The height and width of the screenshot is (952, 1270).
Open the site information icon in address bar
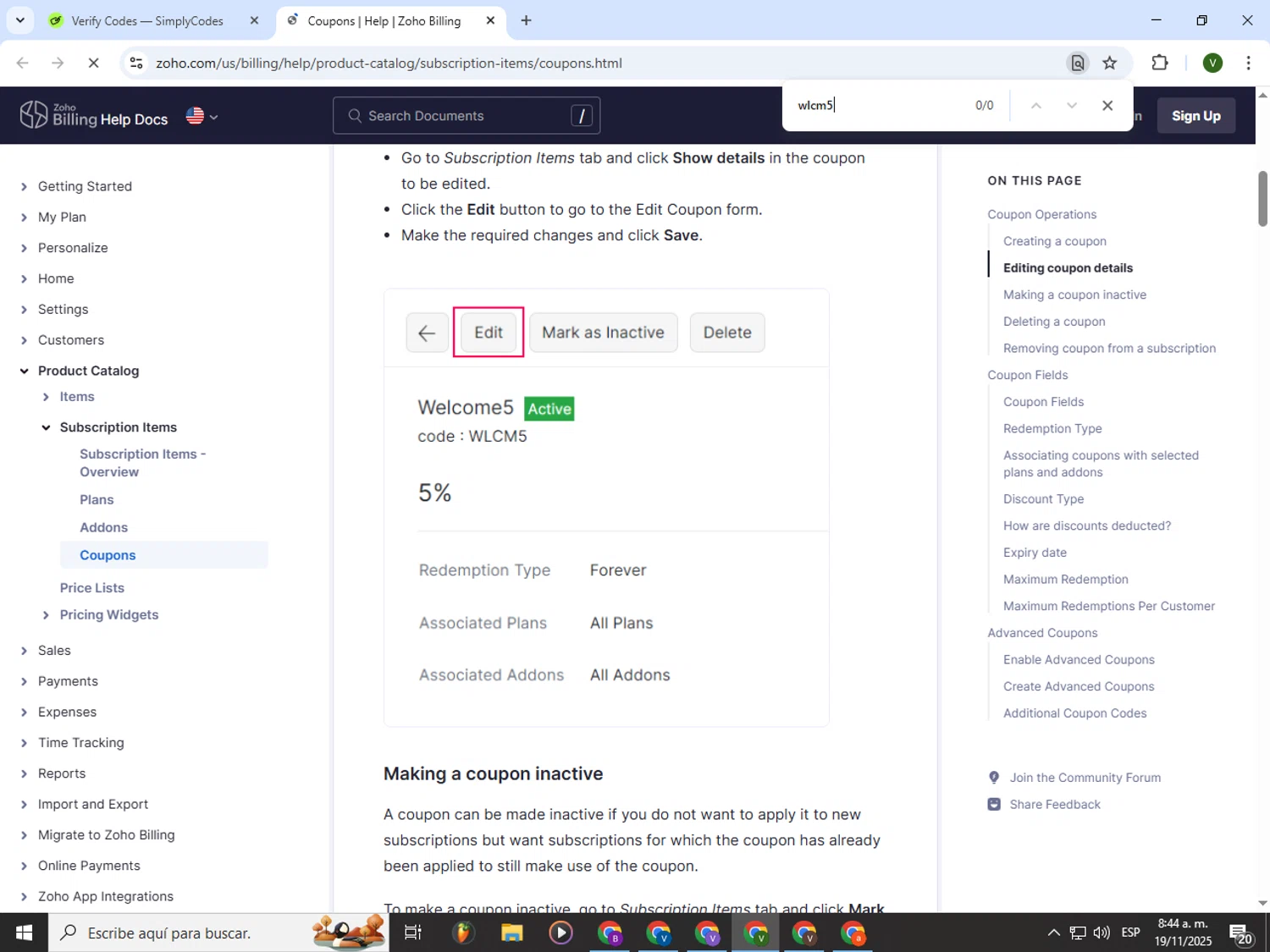coord(136,63)
